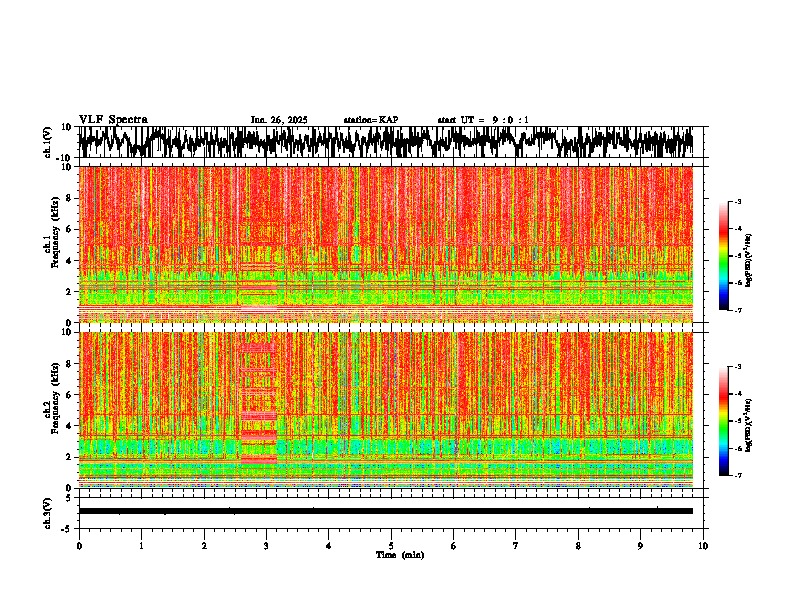Click the "7" tick on the time axis
The width and height of the screenshot is (792, 612).
(x=516, y=546)
